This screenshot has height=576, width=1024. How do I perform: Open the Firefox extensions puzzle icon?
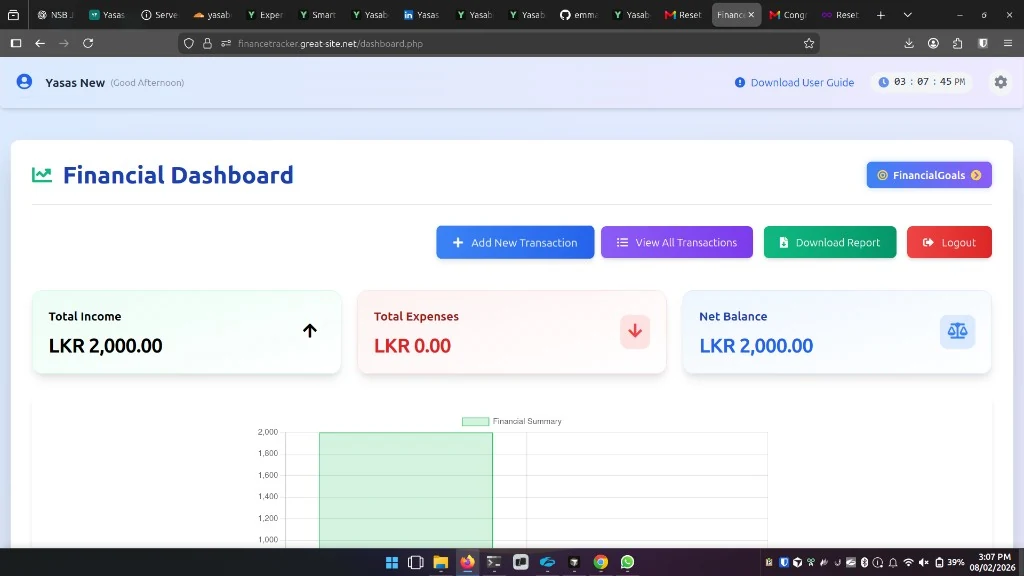pyautogui.click(x=957, y=44)
